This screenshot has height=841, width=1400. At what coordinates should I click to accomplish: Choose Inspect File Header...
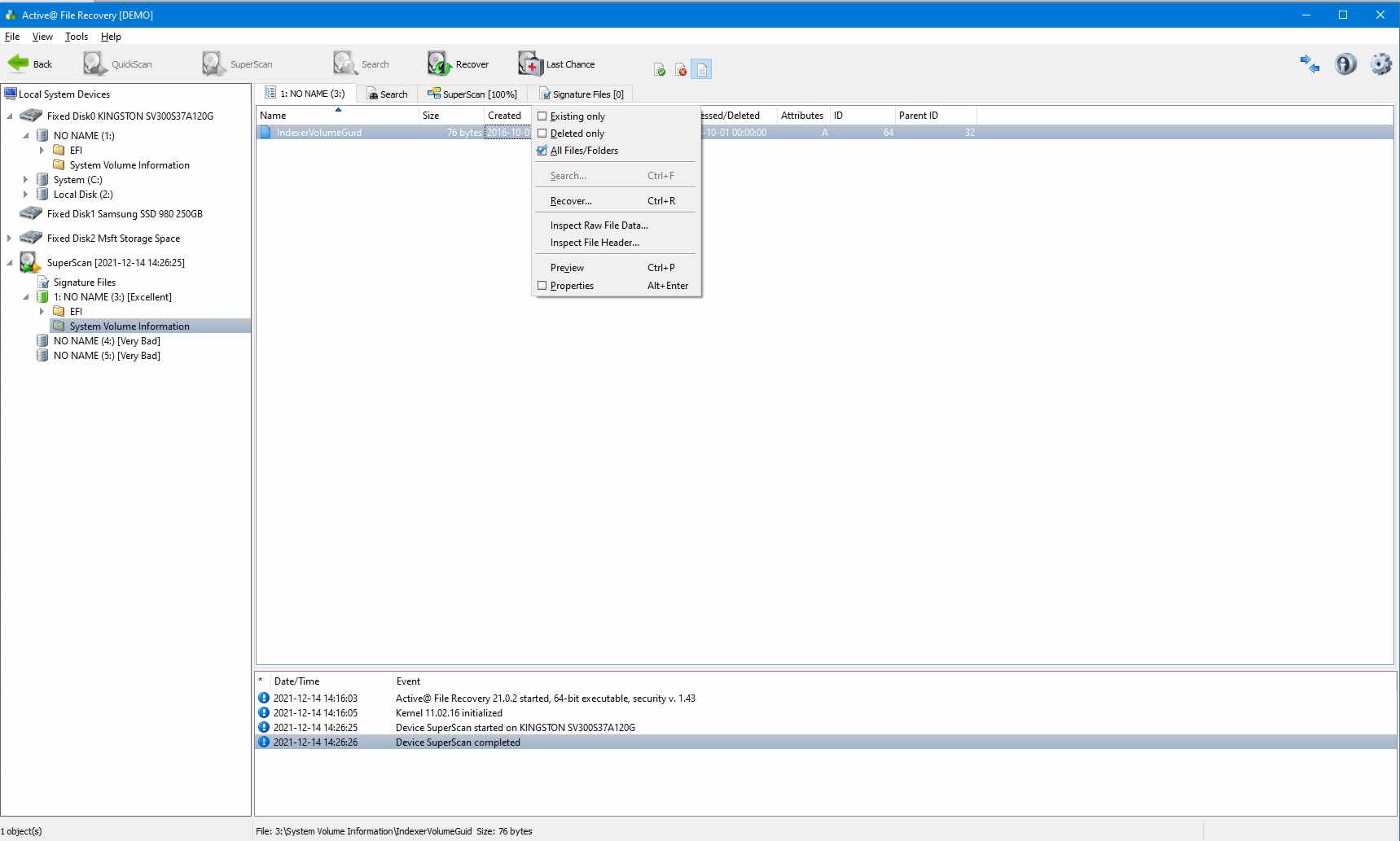click(617, 243)
